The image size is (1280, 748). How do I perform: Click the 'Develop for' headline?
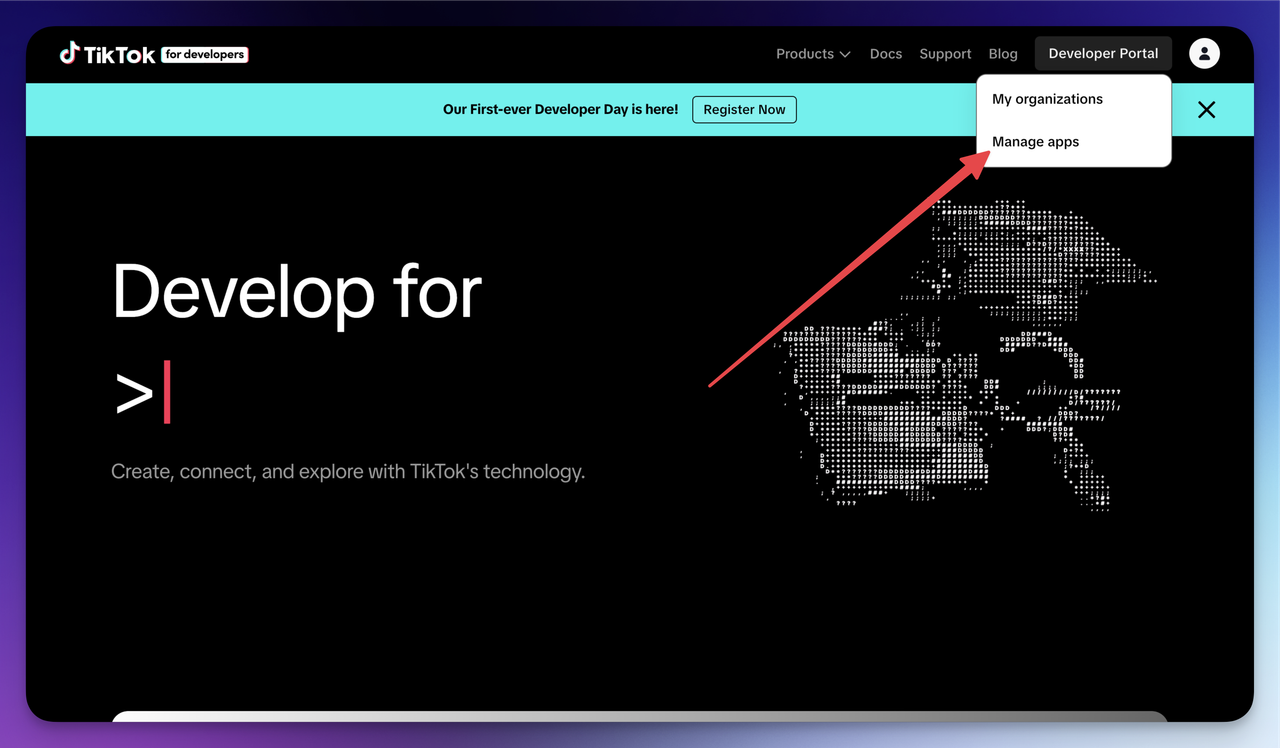pyautogui.click(x=297, y=292)
